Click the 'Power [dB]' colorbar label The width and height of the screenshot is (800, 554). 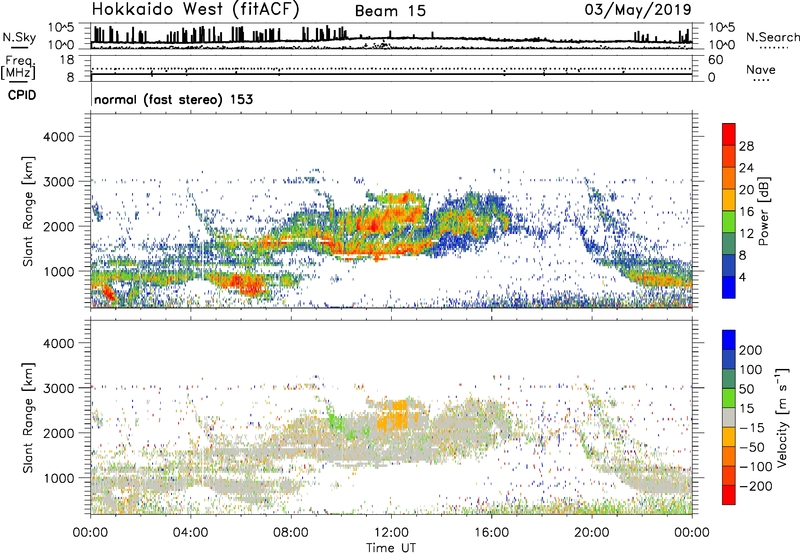tap(763, 211)
